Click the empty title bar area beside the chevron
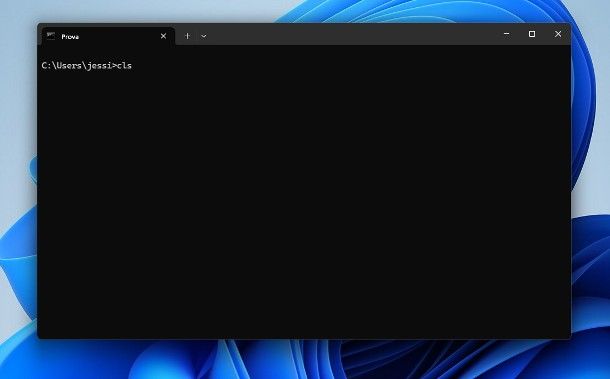610x379 pixels. click(x=350, y=34)
